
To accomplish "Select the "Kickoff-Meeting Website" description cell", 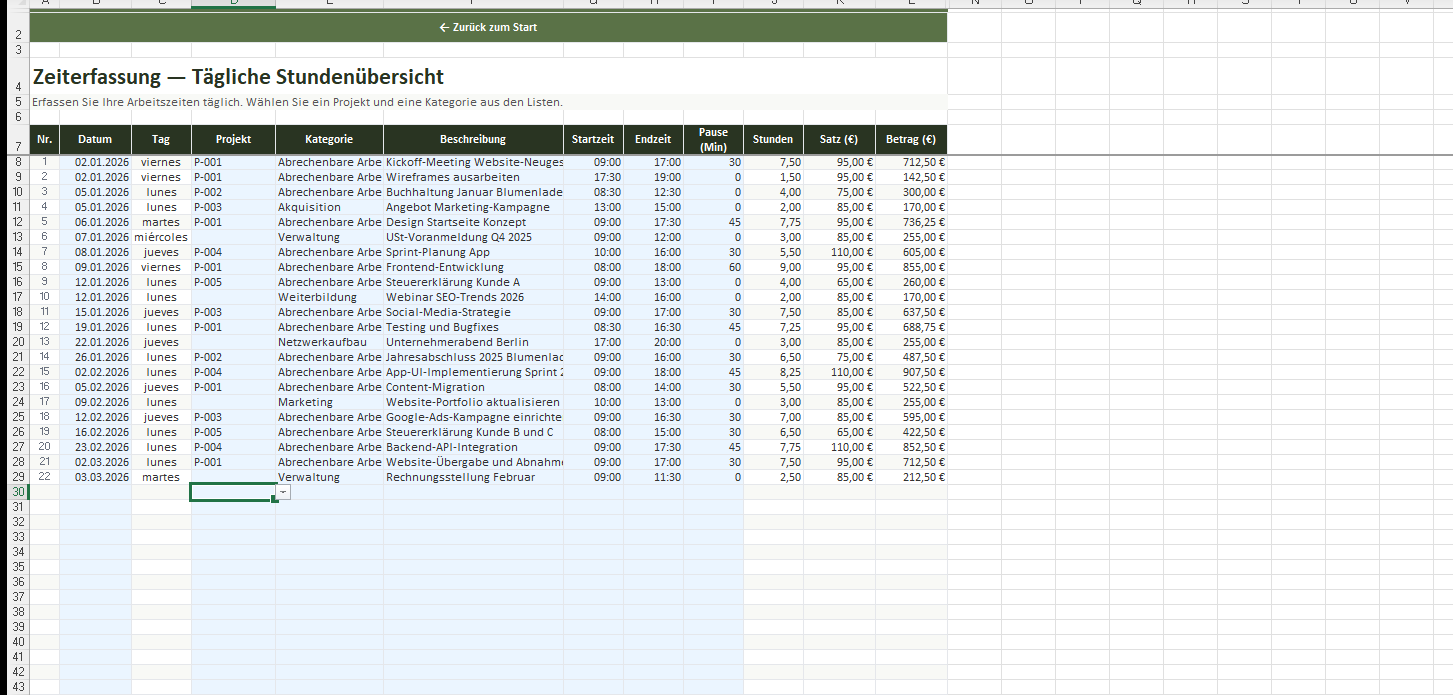I will coord(473,162).
